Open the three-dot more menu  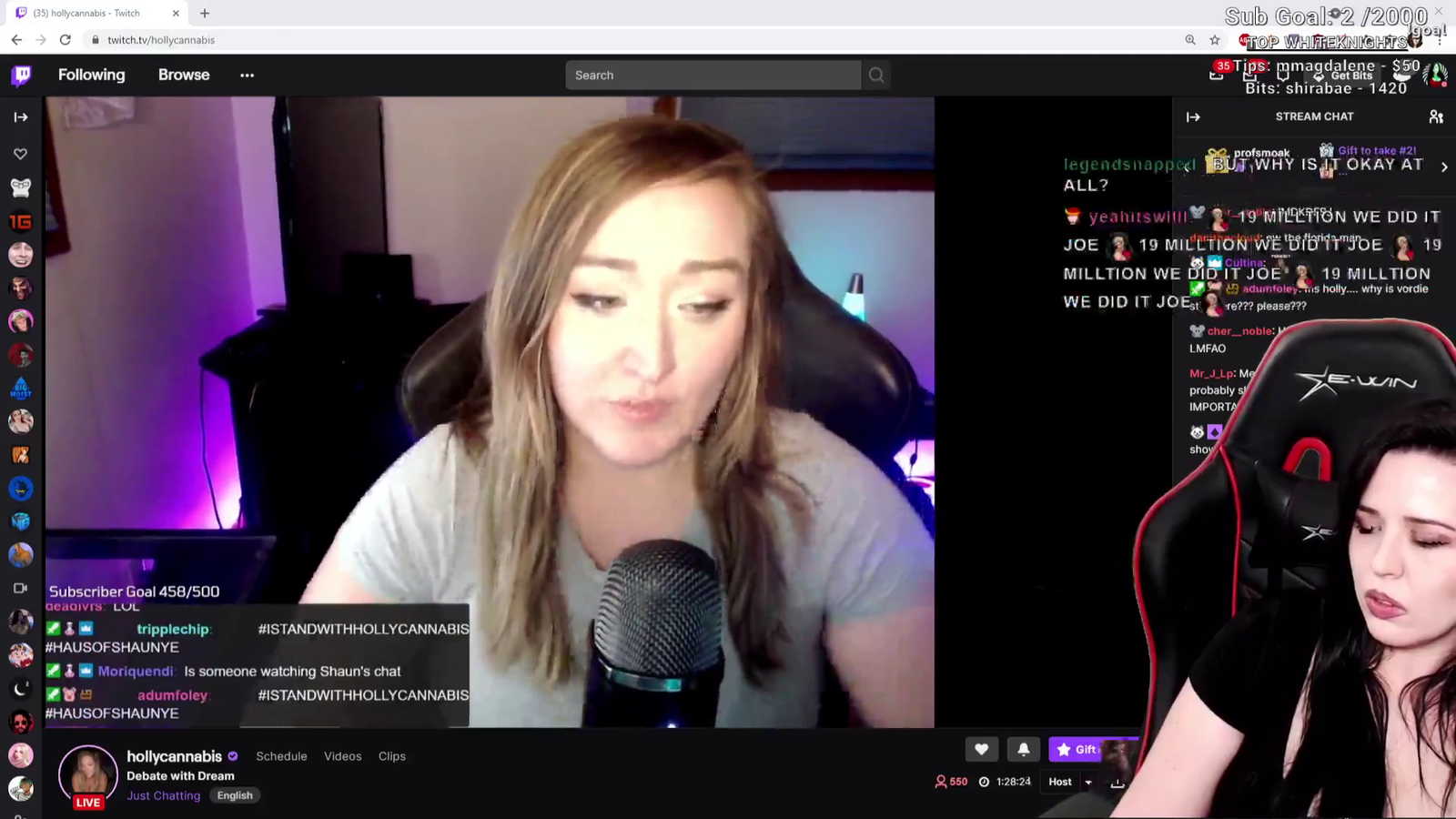(x=247, y=76)
